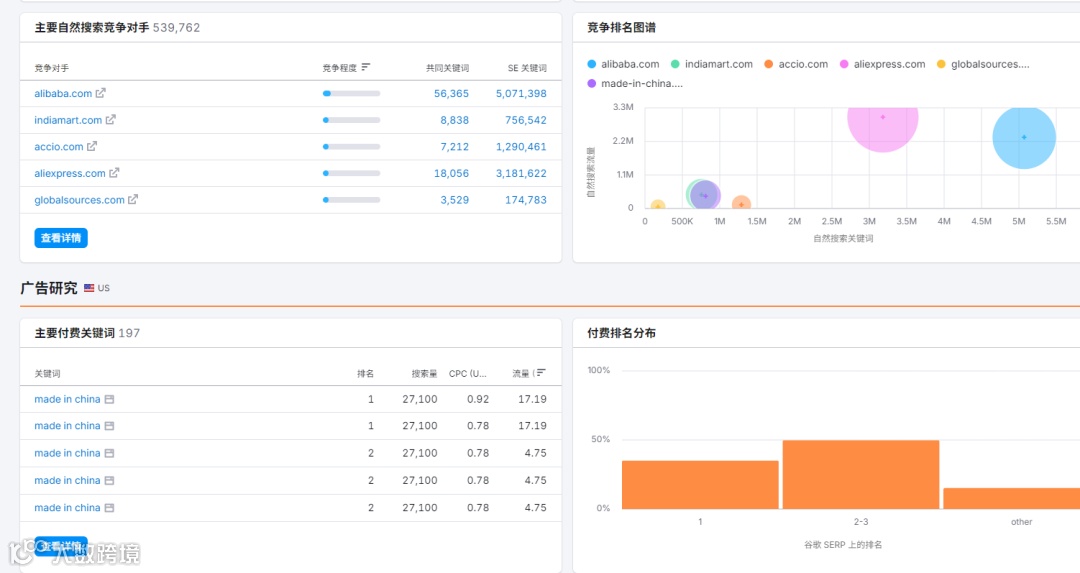Screen dimensions: 1080x573
Task: Select purple made-in-china bubble in chart
Action: point(705,196)
